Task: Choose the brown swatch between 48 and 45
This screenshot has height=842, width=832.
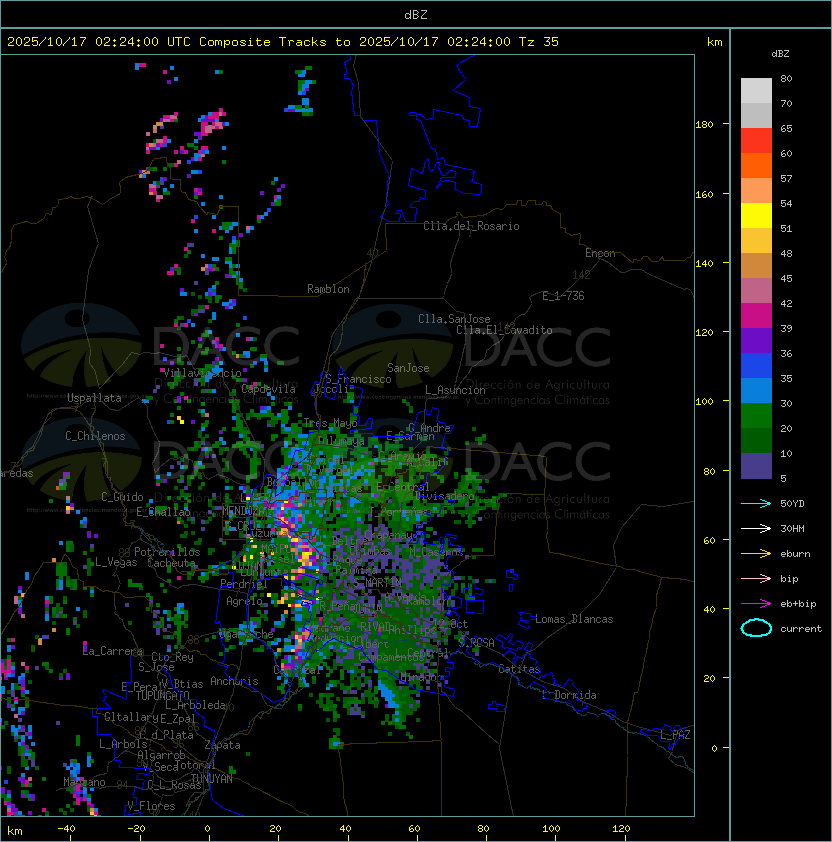Action: tap(756, 265)
